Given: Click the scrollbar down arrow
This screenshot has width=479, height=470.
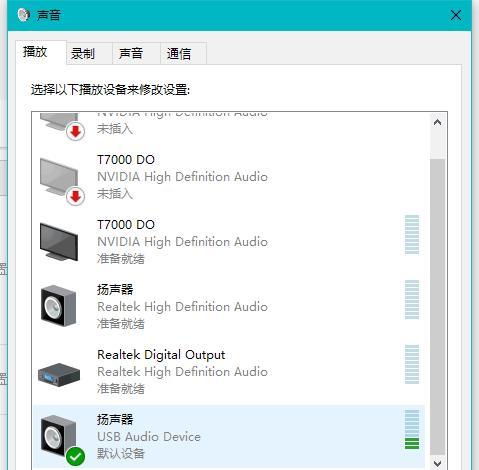Looking at the screenshot, I should click(438, 463).
